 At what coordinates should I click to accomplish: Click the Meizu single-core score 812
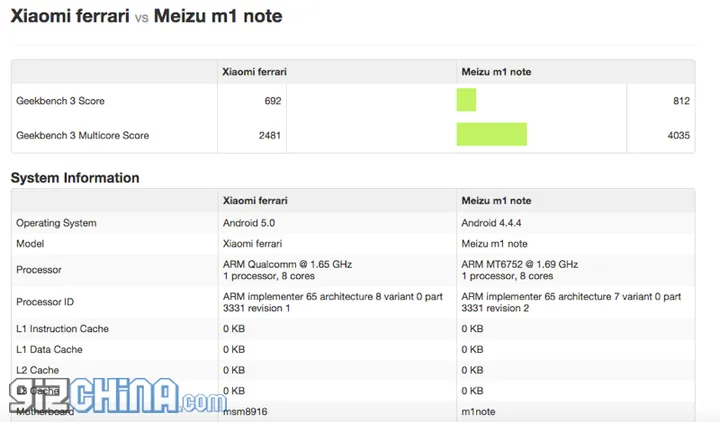680,101
